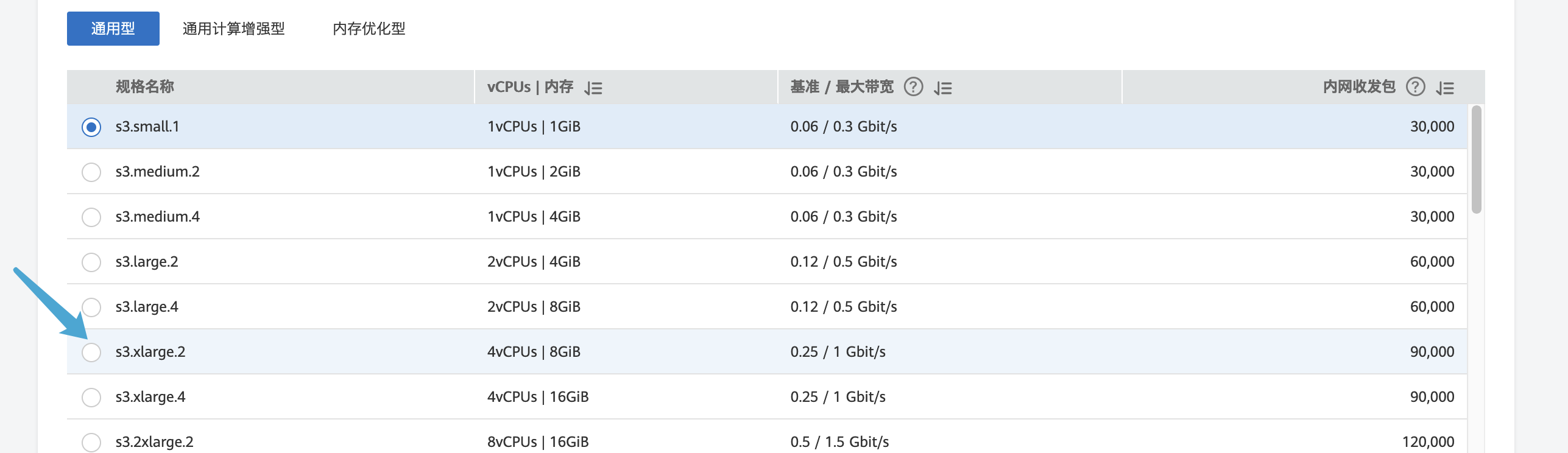The image size is (1568, 453).
Task: Click the s3.large.2 spec name
Action: 147,262
